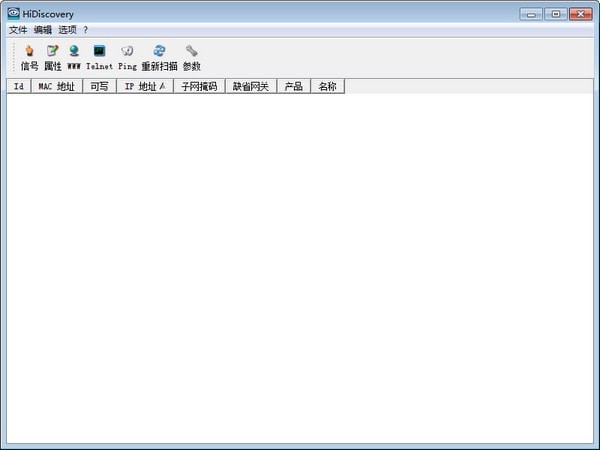This screenshot has width=600, height=450.
Task: Start a Telnet session from toolbar
Action: click(99, 56)
